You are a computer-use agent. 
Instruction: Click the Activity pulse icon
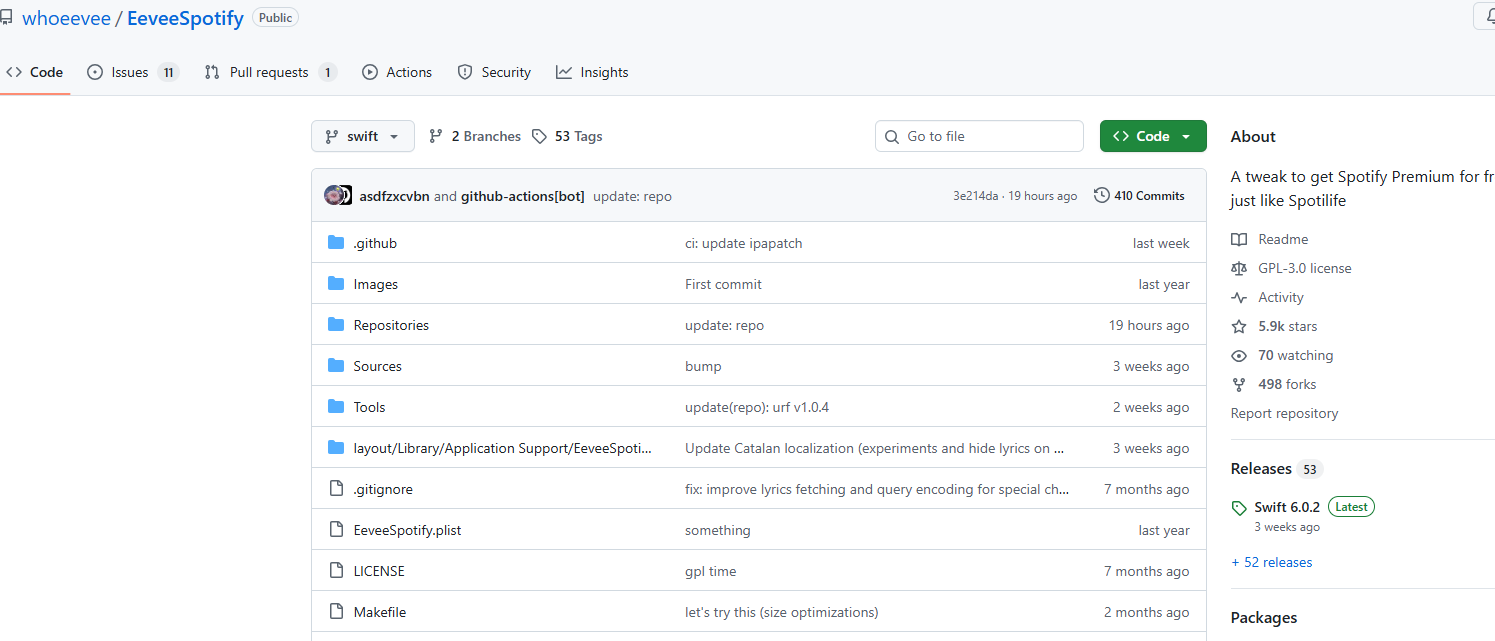coord(1239,297)
